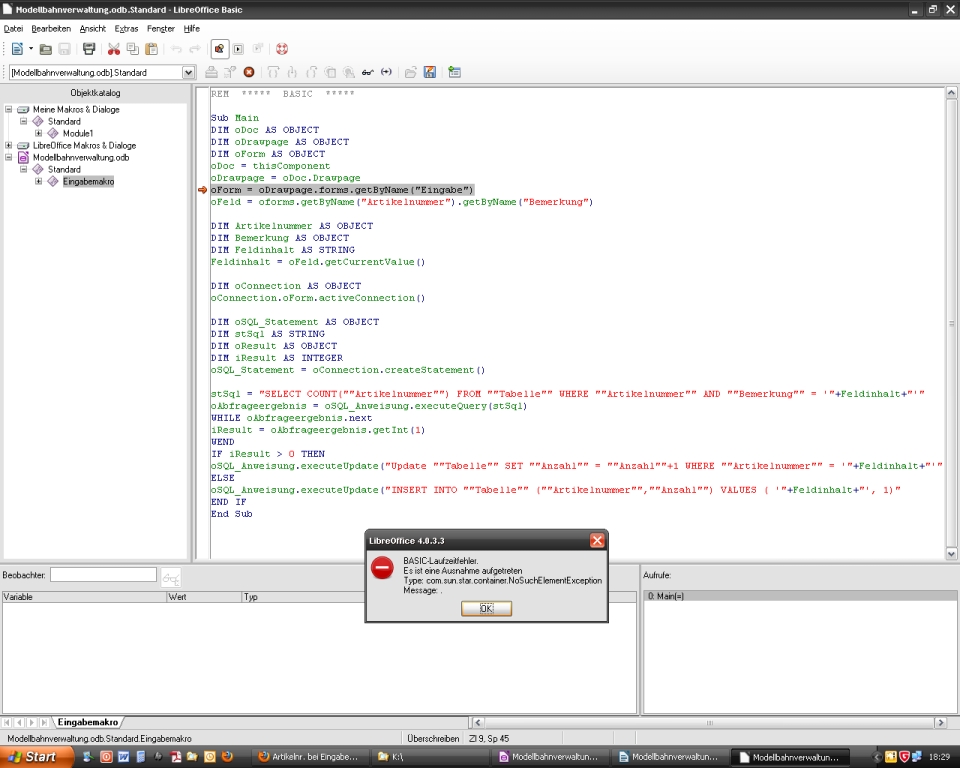Click the code editor's scroll up arrow

pos(951,93)
